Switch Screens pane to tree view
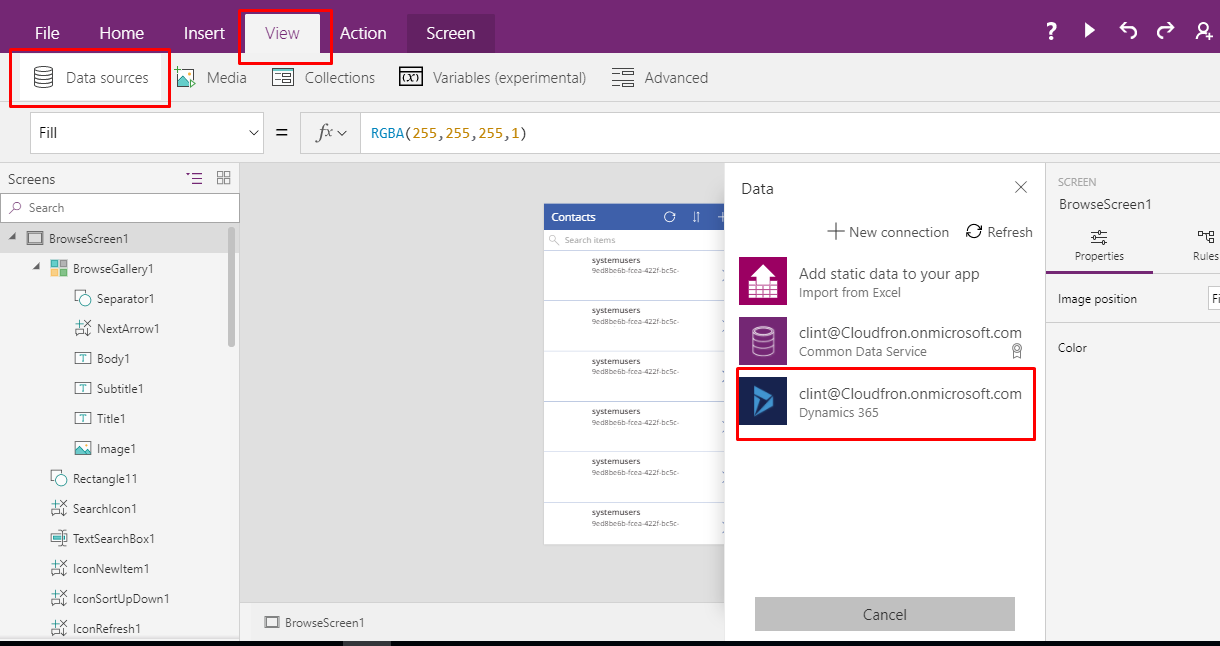 tap(194, 178)
